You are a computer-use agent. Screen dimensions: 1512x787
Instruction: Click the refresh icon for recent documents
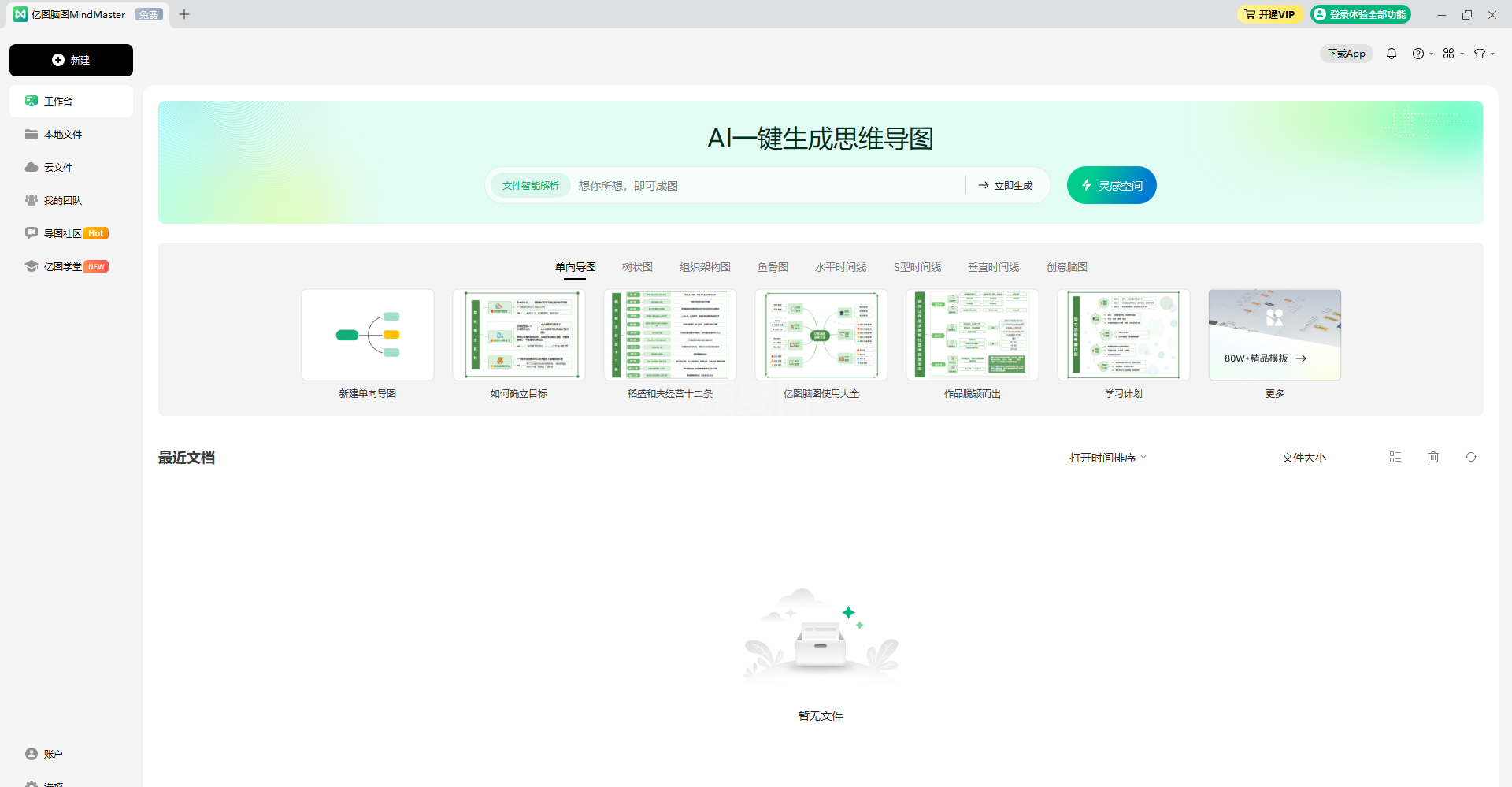[x=1471, y=457]
